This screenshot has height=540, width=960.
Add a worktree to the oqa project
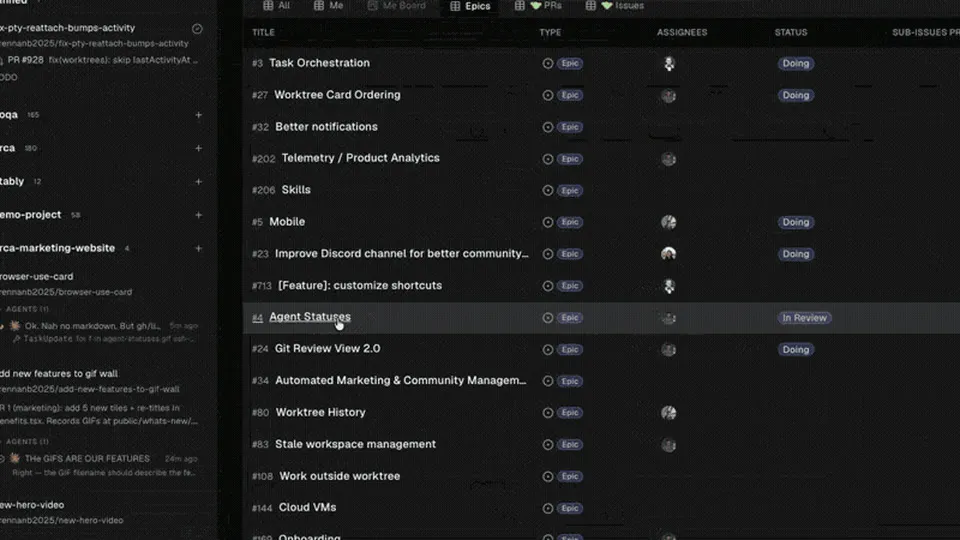[x=198, y=115]
